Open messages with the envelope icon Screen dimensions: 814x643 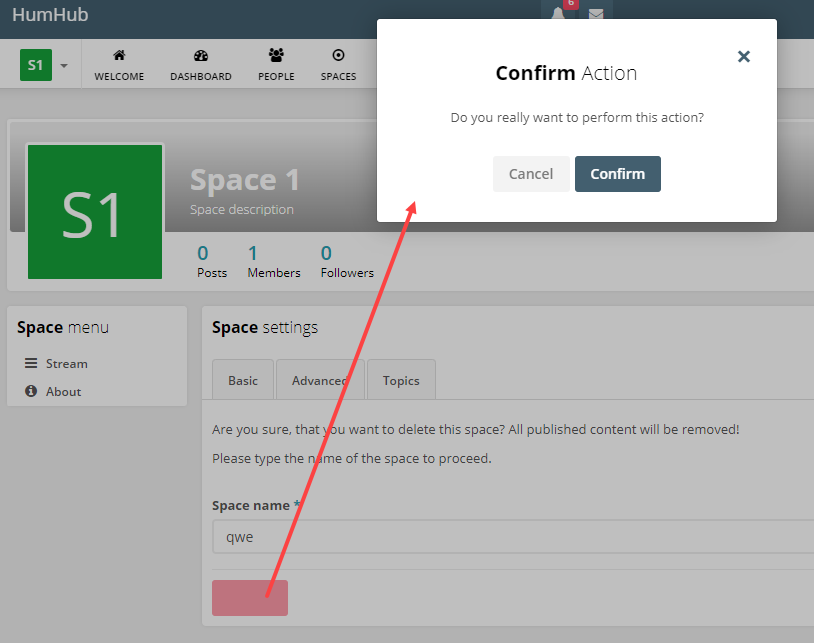click(596, 16)
